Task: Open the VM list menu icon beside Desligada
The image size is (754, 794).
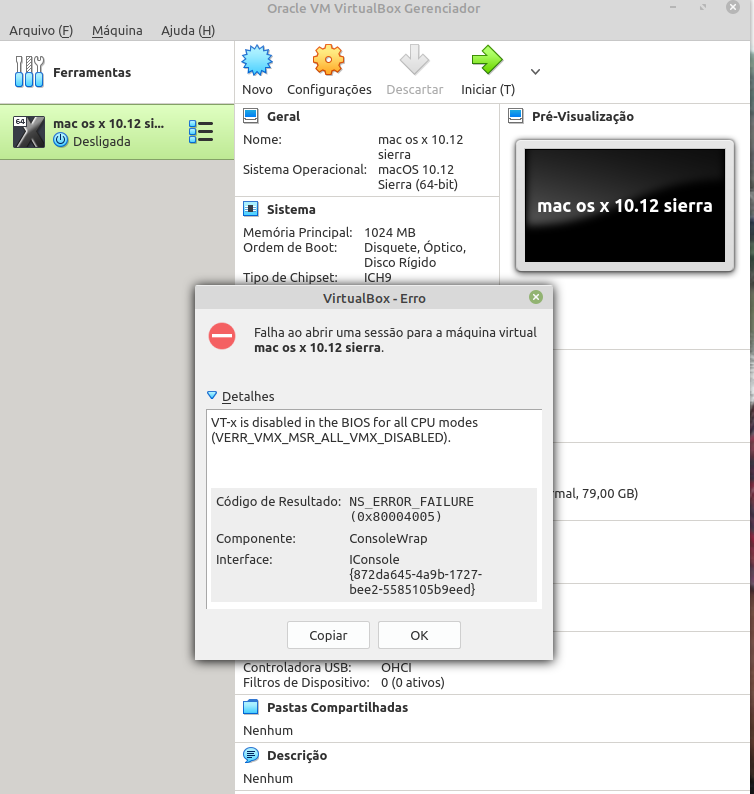Action: [x=201, y=132]
